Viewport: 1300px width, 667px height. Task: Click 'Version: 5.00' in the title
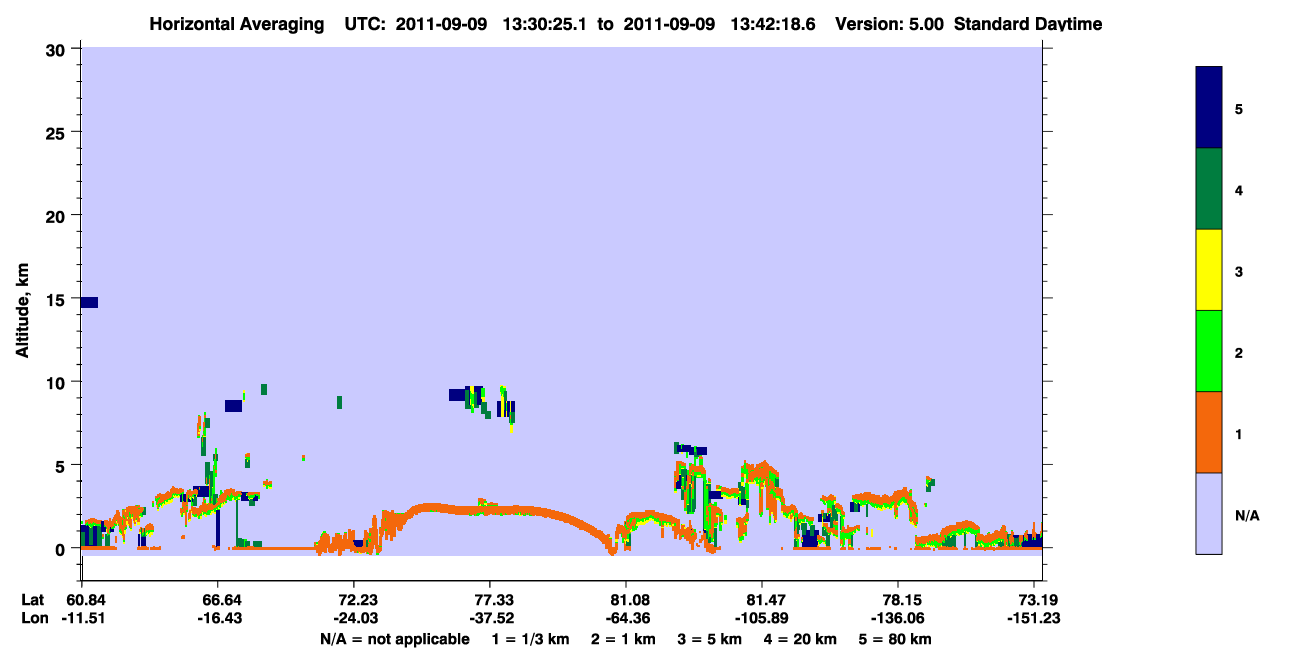tap(890, 24)
